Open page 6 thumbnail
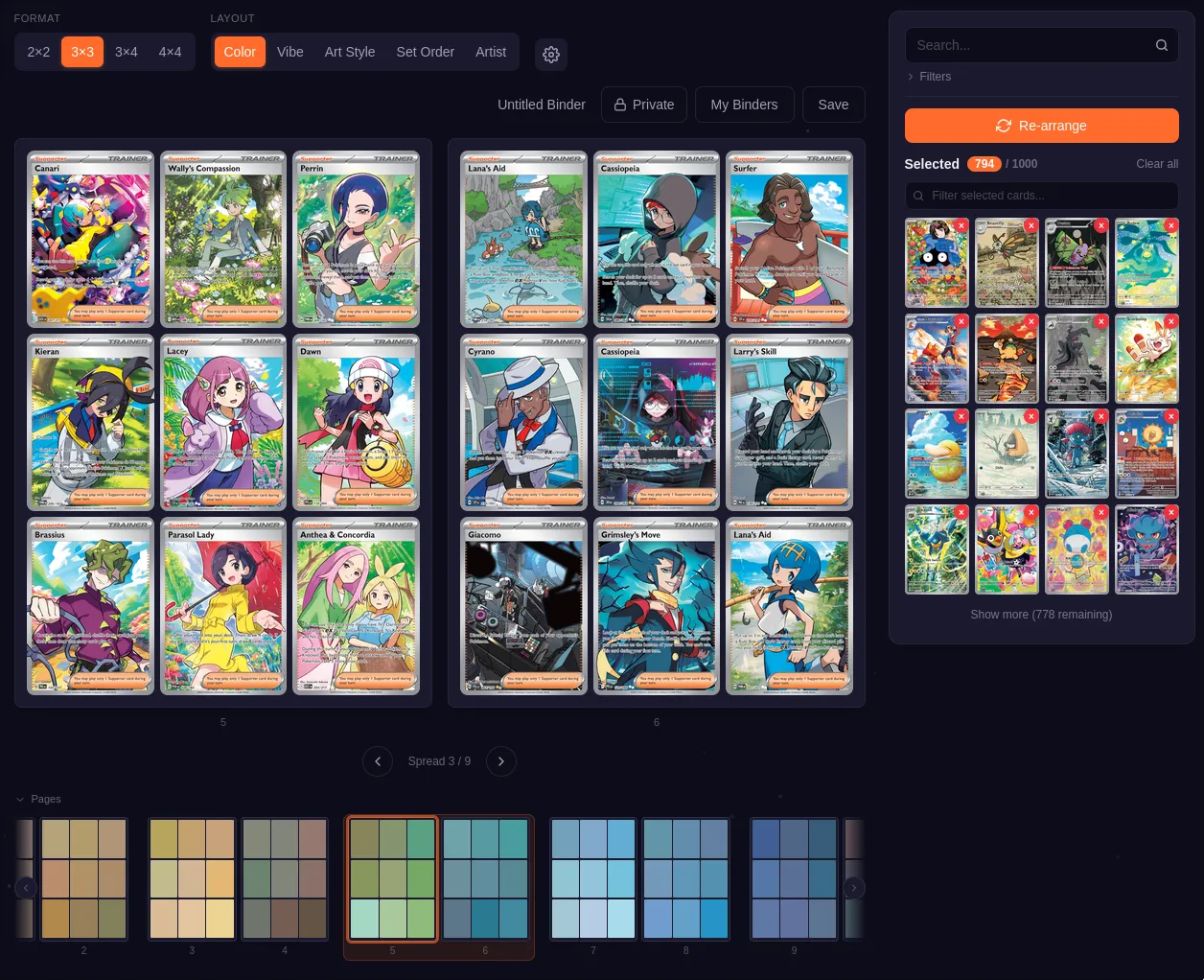The image size is (1204, 980). [485, 879]
